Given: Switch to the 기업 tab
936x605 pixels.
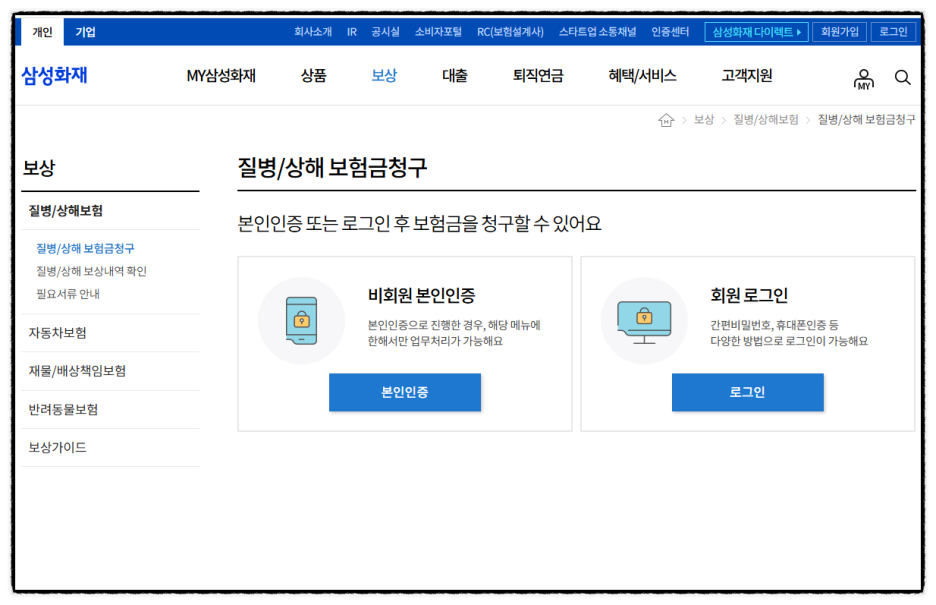Looking at the screenshot, I should tap(85, 32).
